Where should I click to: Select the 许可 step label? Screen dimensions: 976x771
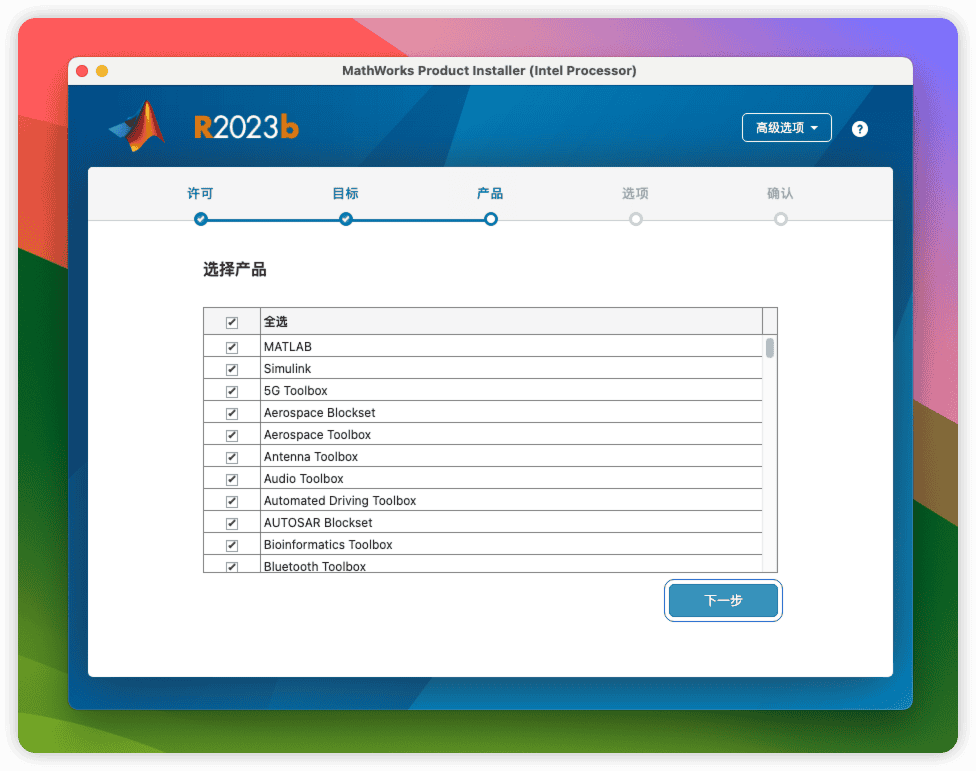click(200, 193)
